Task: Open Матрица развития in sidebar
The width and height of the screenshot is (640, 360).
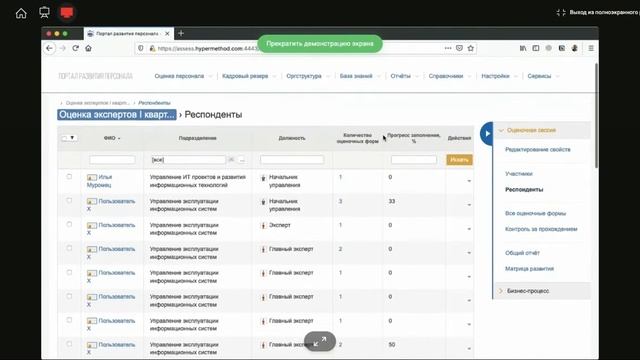Action: pyautogui.click(x=529, y=269)
